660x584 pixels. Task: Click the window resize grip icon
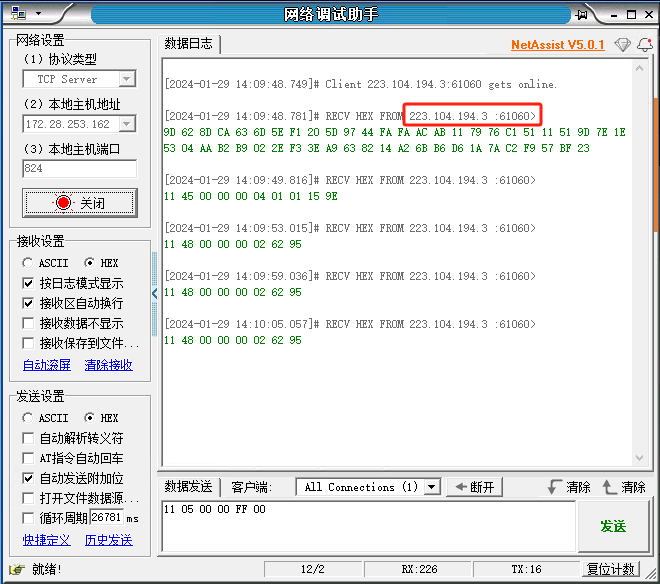point(651,573)
